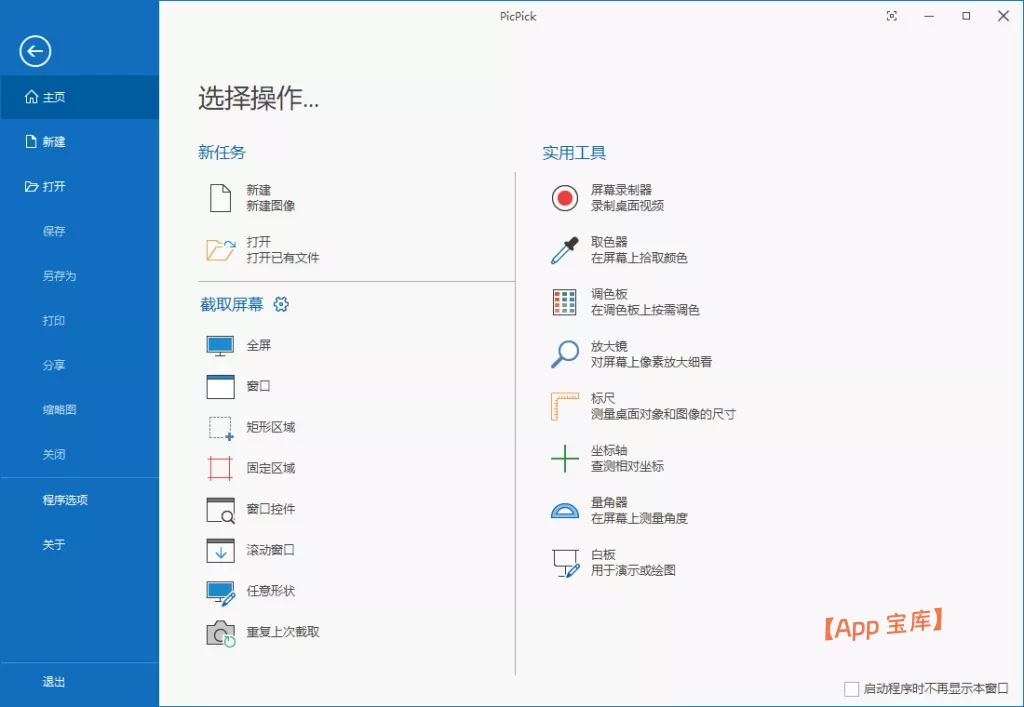Click the 固定区域 label text
1024x707 pixels.
click(271, 468)
